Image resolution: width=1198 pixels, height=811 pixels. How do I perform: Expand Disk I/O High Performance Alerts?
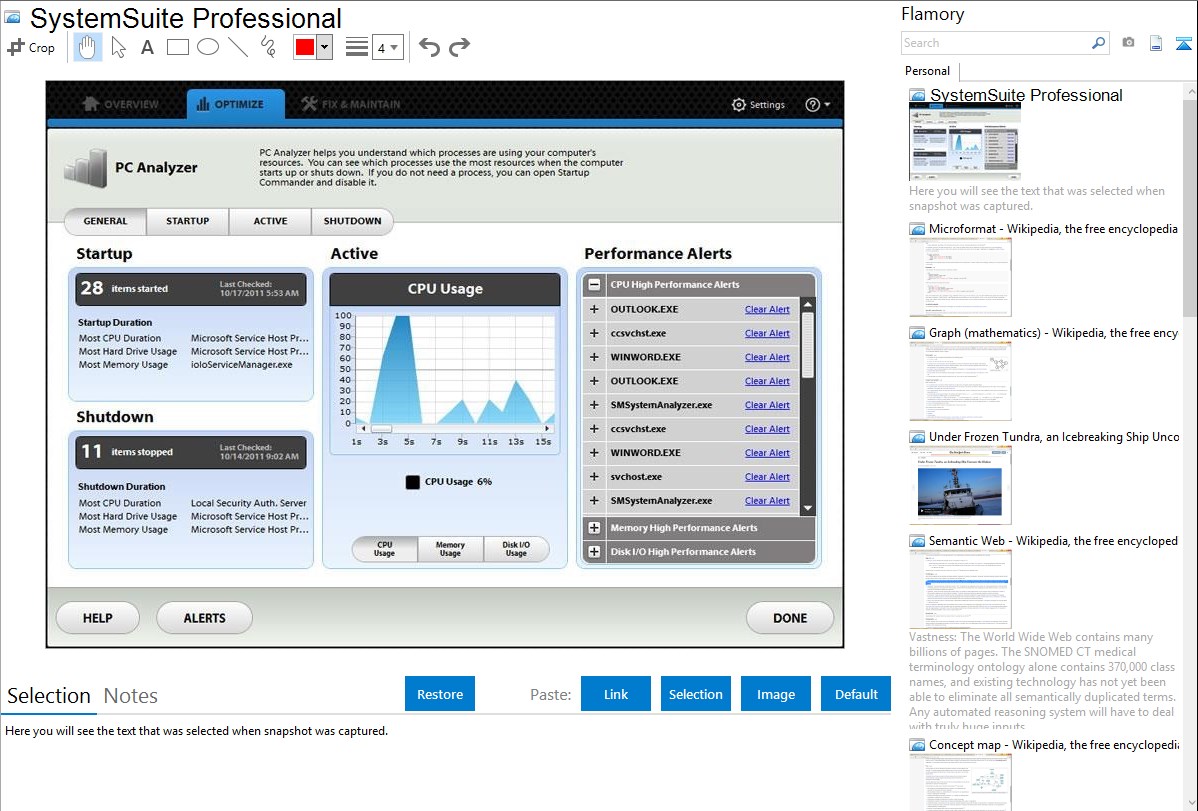(594, 552)
